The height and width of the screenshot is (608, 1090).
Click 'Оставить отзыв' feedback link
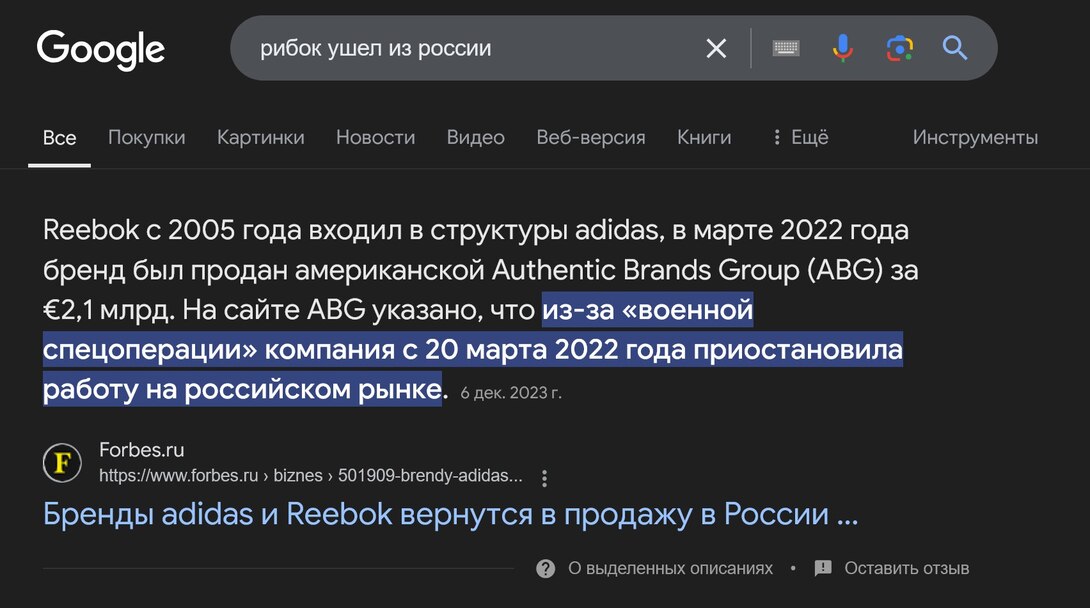click(x=906, y=568)
